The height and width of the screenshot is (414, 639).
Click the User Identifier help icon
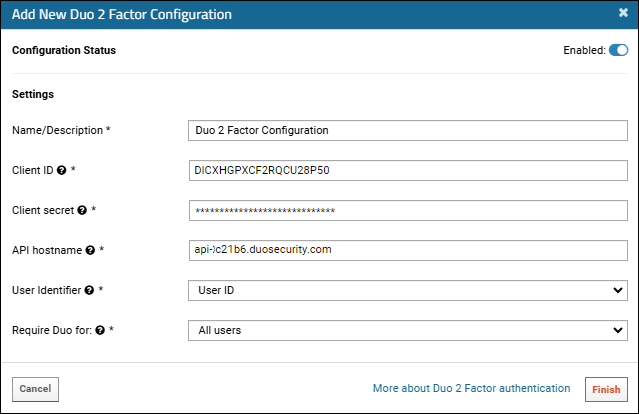point(89,290)
